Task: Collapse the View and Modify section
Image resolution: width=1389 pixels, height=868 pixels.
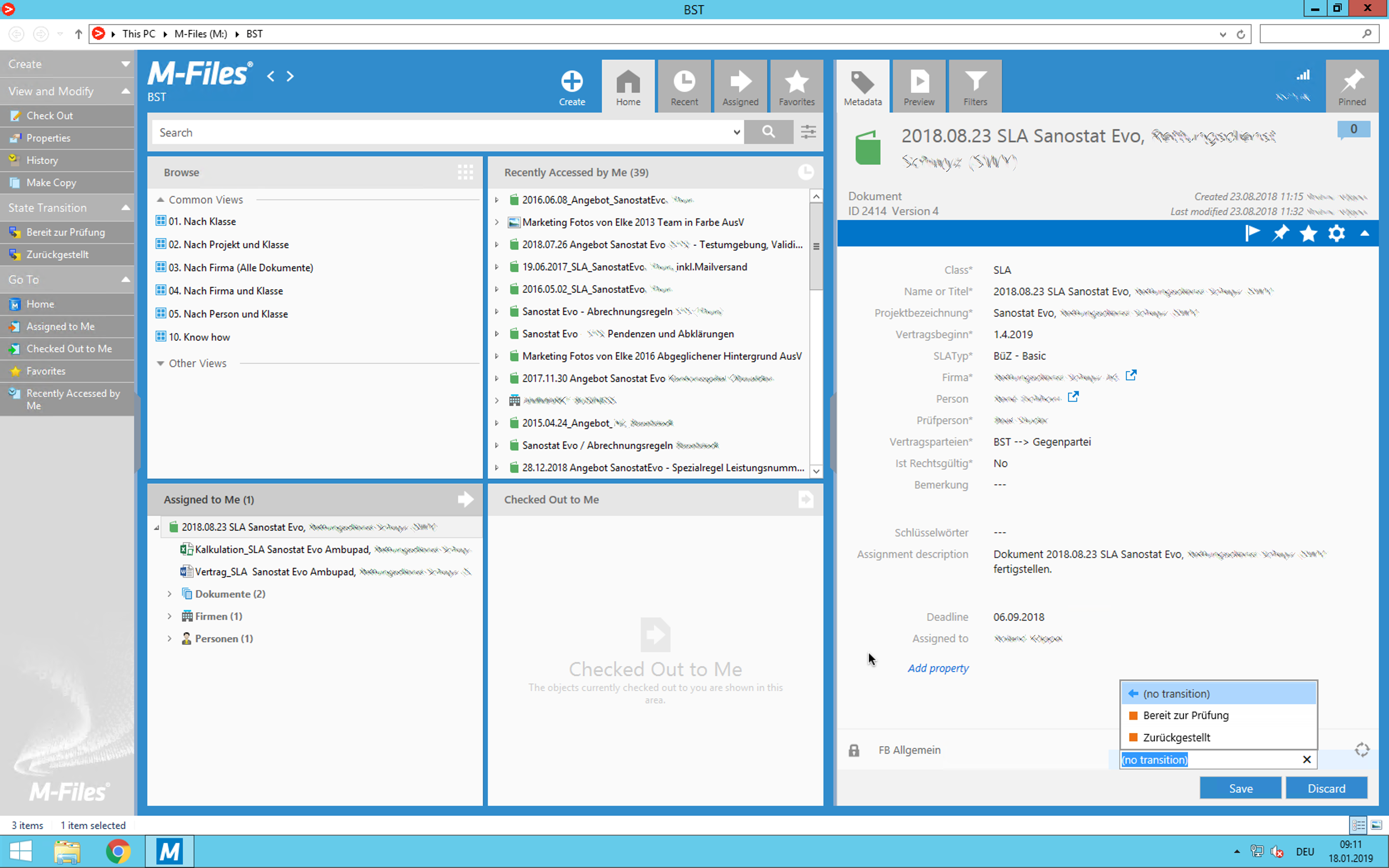Action: 126,91
